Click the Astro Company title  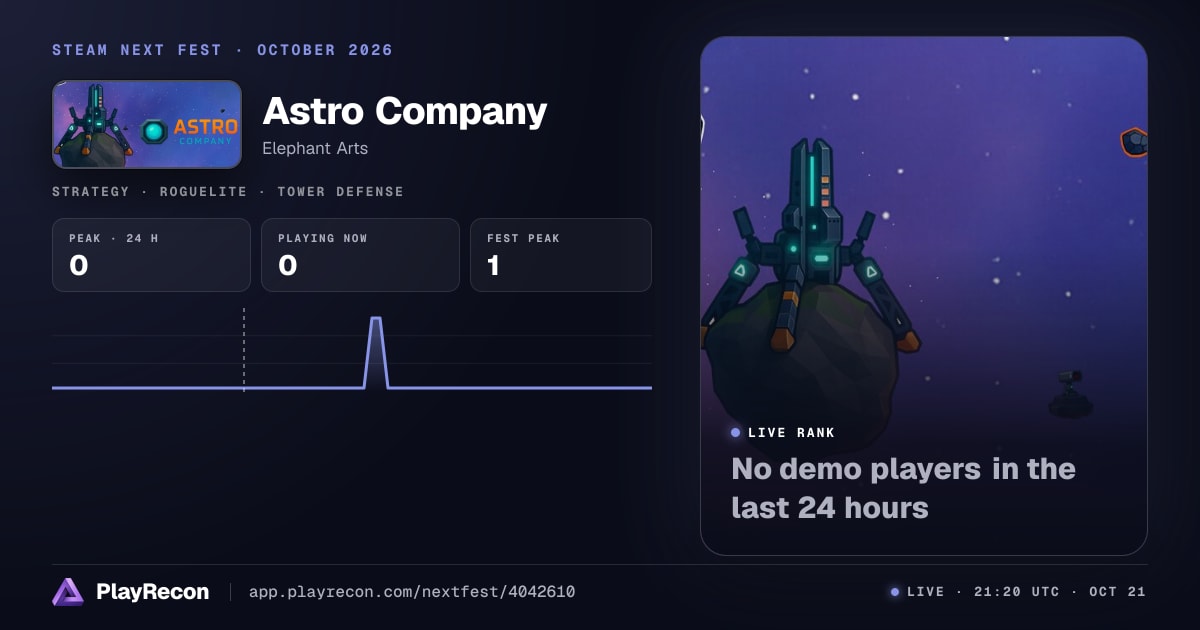[404, 111]
